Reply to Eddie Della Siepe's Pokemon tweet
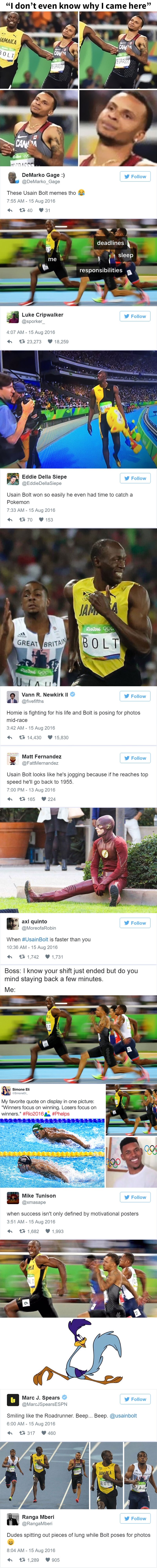Viewport: 157px width, 1568px height. click(9, 520)
